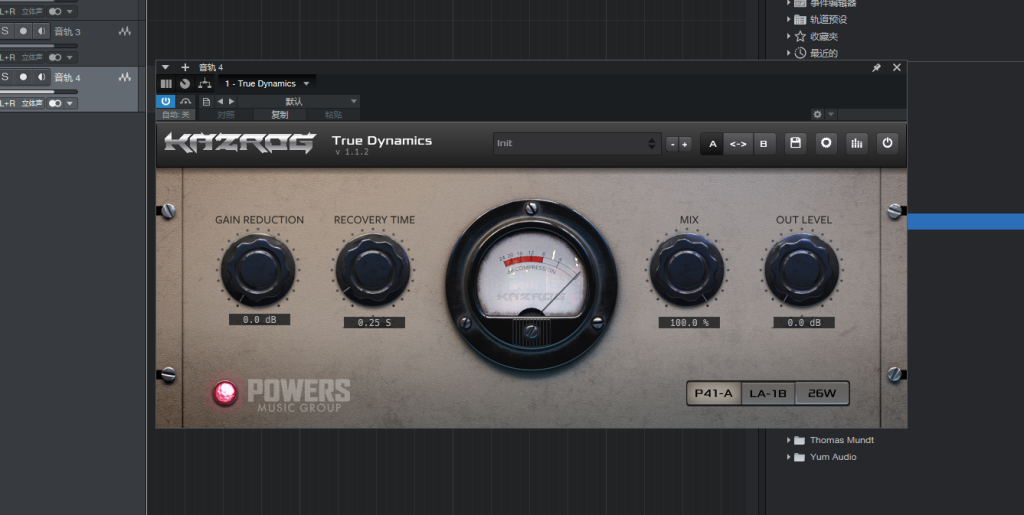The width and height of the screenshot is (1024, 515).
Task: Click the compression VU meter
Action: (531, 284)
